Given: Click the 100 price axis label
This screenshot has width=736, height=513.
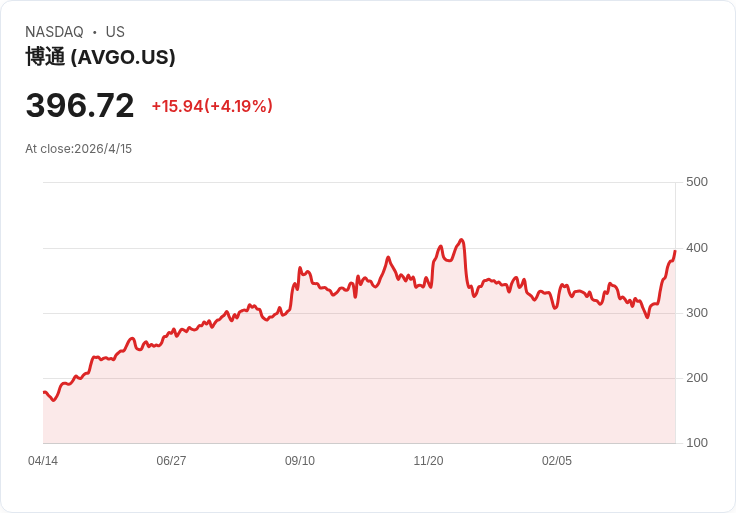Looking at the screenshot, I should pyautogui.click(x=697, y=443).
